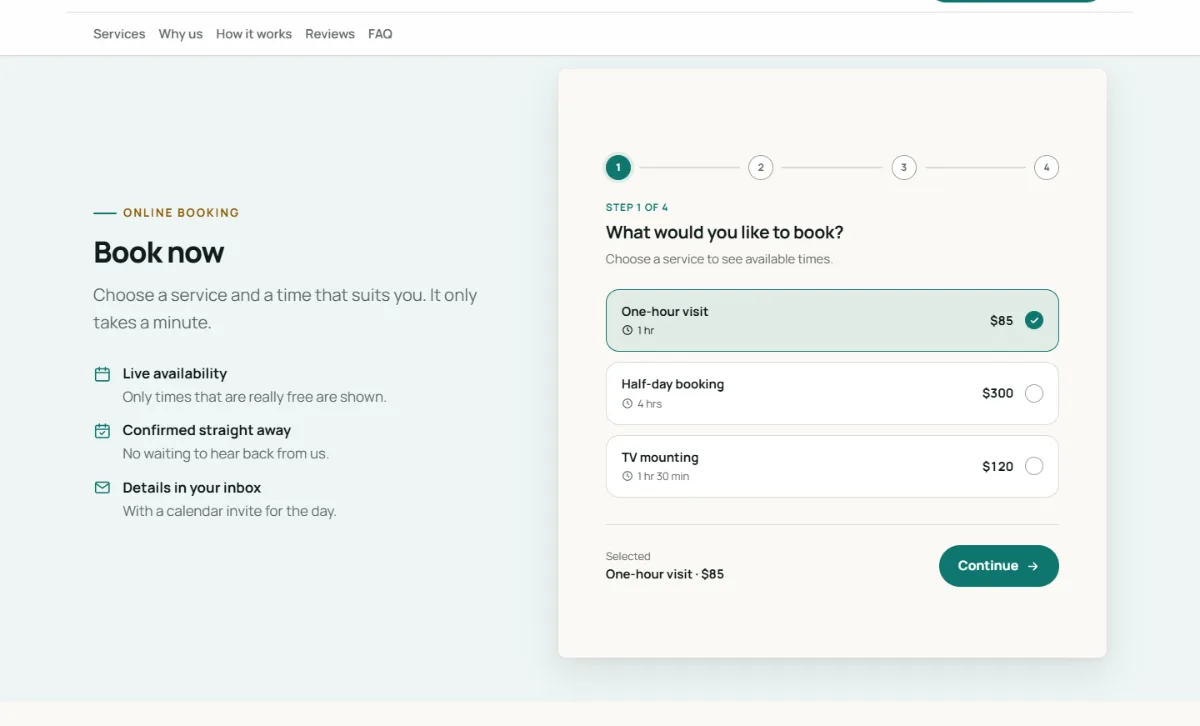
Task: Click the Details in your inbox label
Action: coord(192,488)
